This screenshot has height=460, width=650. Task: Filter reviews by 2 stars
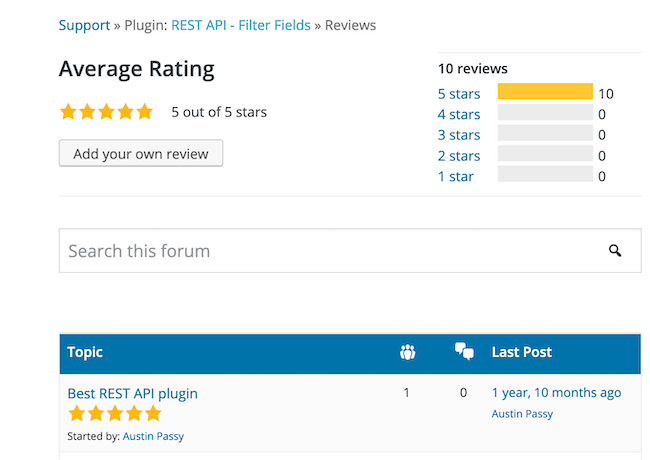point(459,156)
